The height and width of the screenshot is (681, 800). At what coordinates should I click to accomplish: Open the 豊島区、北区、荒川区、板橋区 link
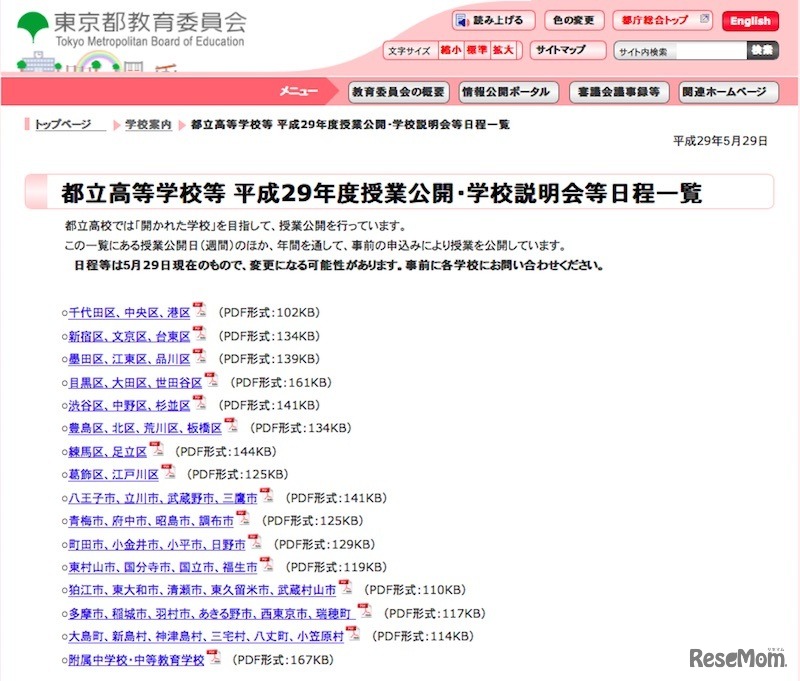pyautogui.click(x=145, y=428)
